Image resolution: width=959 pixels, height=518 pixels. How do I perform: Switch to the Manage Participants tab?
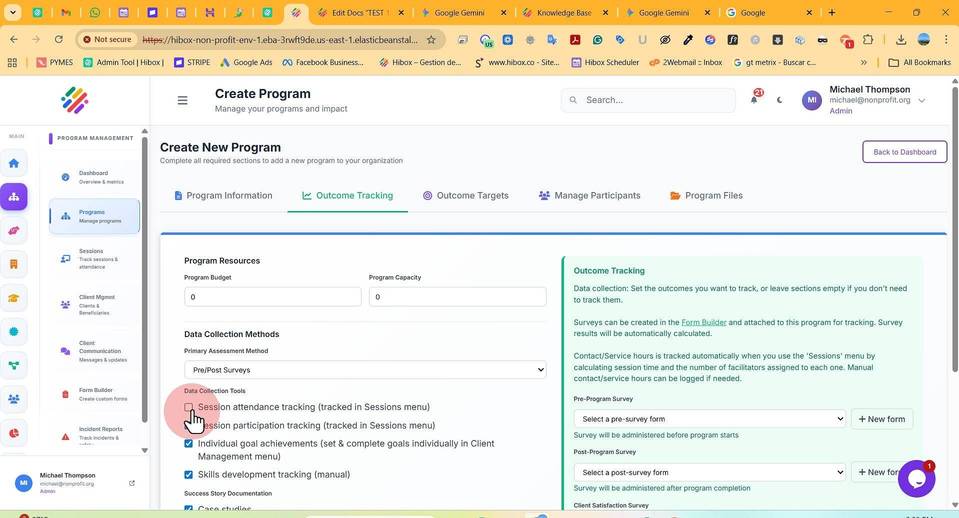[590, 196]
